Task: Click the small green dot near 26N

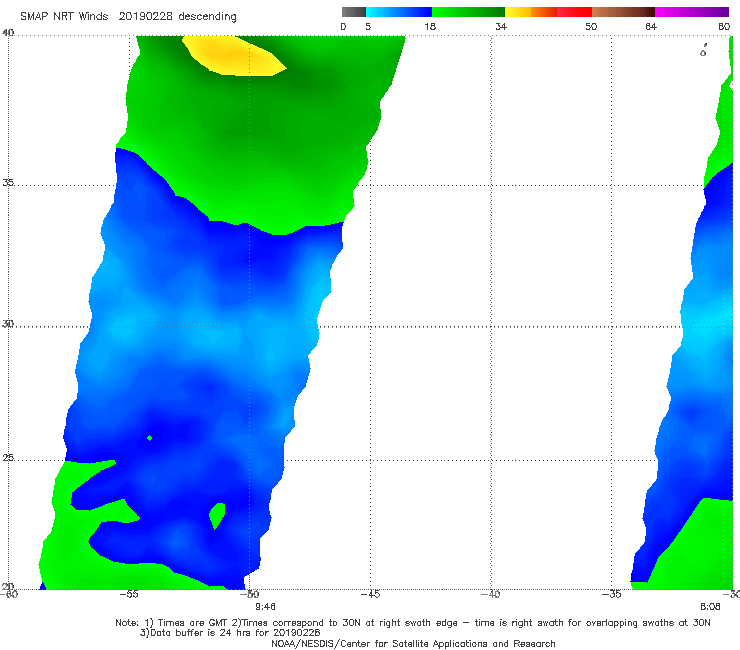Action: (x=150, y=438)
